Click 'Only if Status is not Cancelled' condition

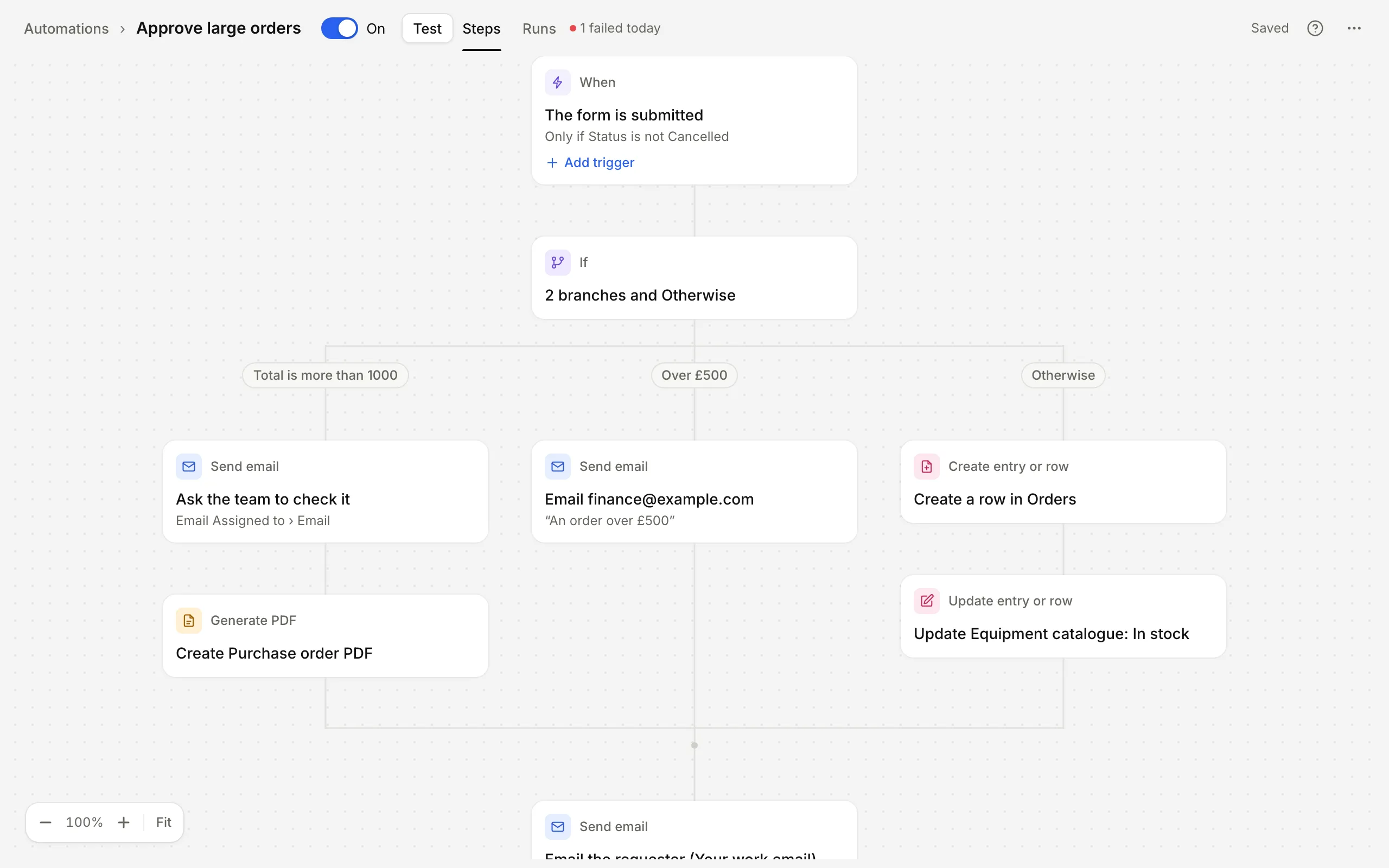636,137
